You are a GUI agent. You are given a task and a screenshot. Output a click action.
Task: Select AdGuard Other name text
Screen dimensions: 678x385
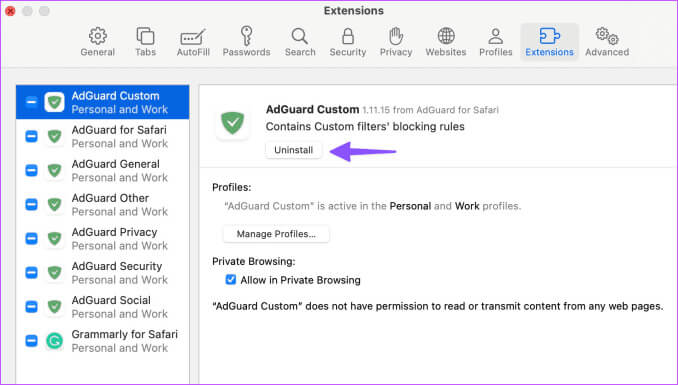pos(110,198)
